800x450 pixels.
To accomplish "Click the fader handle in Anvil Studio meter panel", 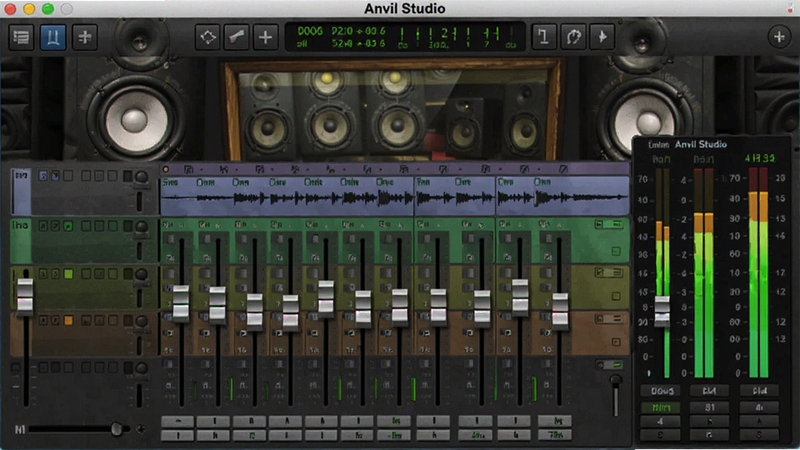I will [662, 311].
